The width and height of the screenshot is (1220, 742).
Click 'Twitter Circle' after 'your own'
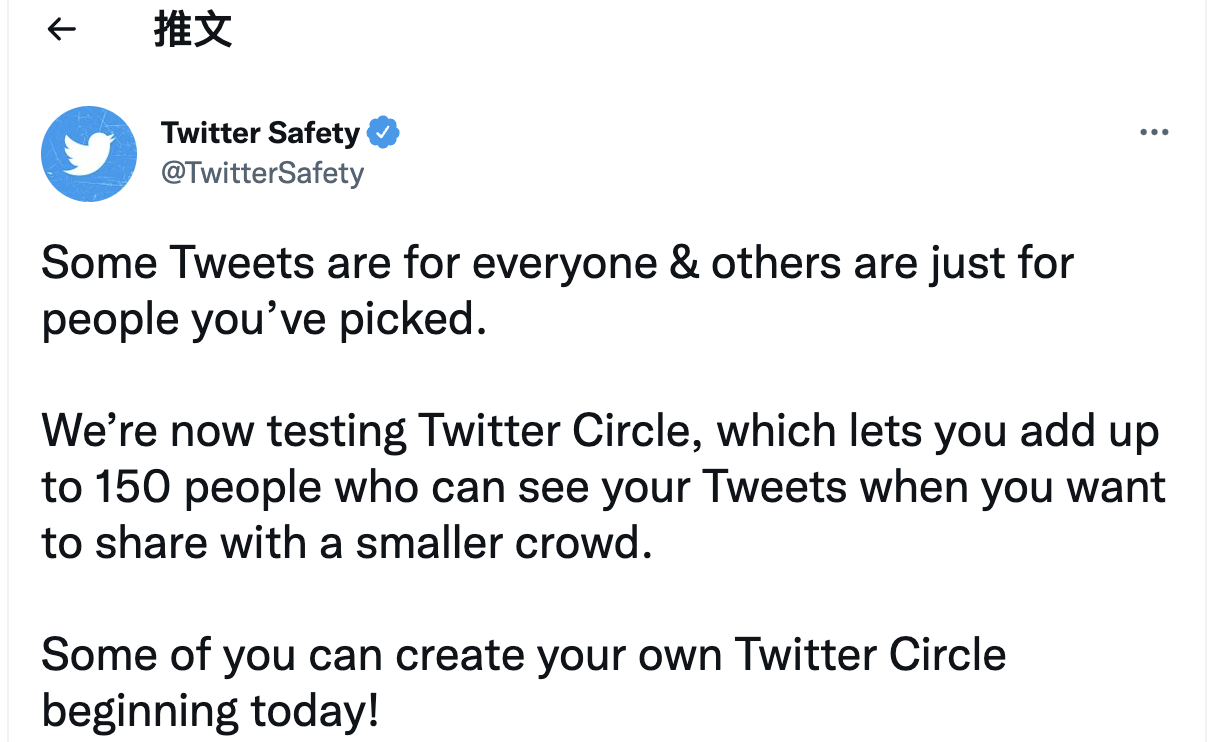pos(870,656)
